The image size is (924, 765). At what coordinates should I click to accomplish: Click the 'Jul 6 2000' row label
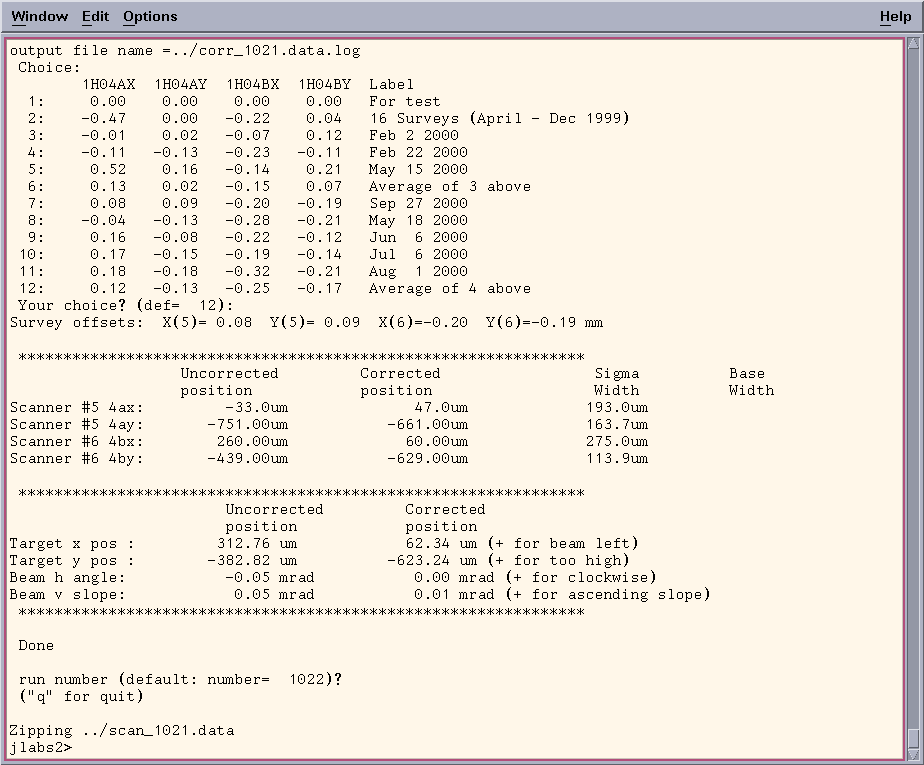[418, 255]
